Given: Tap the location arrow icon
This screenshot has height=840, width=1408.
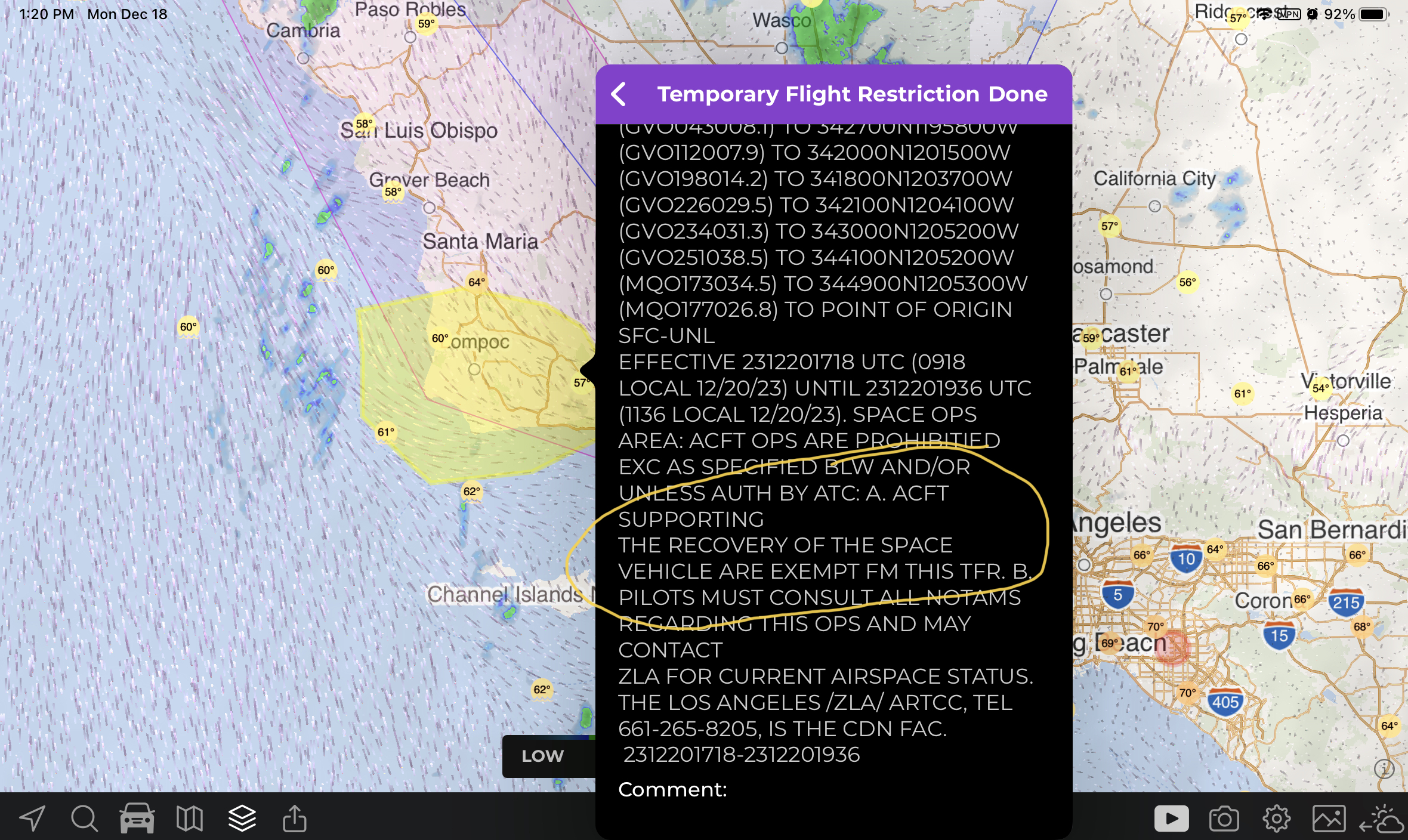Looking at the screenshot, I should click(x=32, y=818).
